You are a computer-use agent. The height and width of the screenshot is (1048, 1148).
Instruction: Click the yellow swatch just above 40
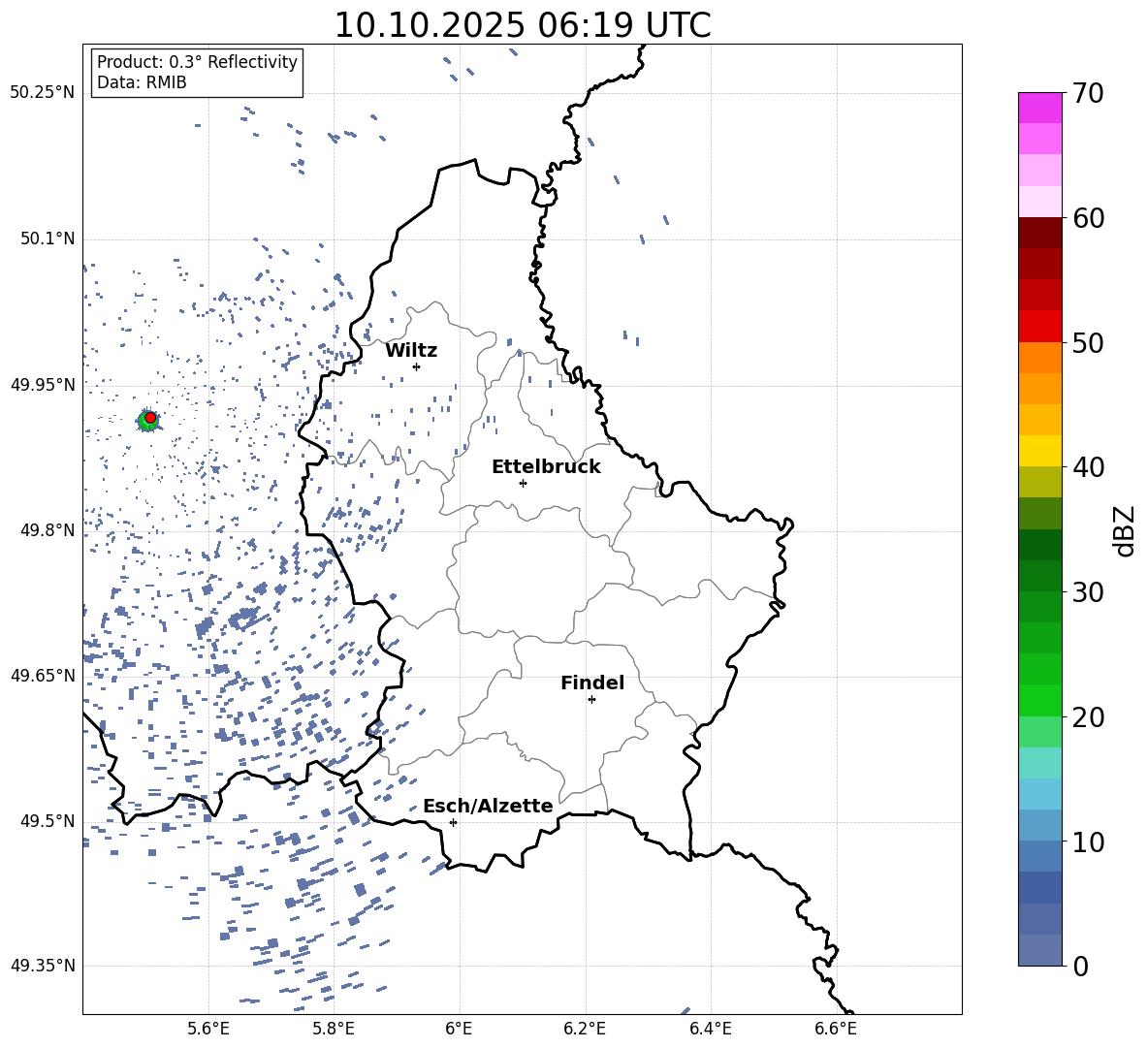(x=1039, y=451)
